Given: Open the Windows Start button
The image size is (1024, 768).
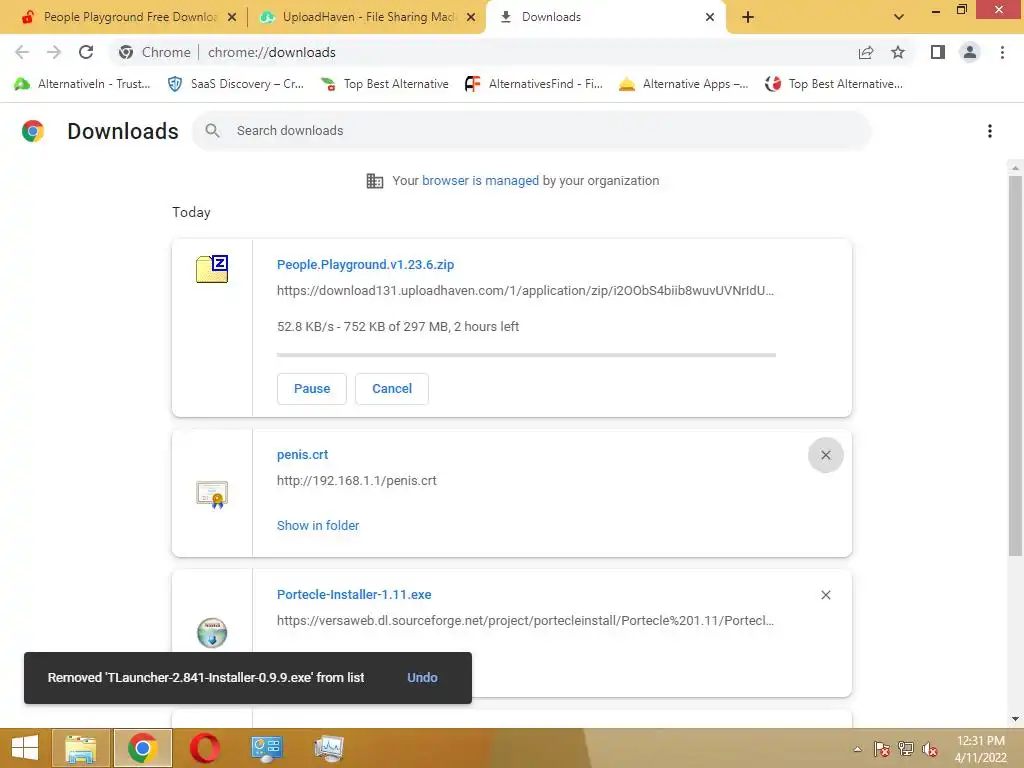Looking at the screenshot, I should [x=25, y=748].
